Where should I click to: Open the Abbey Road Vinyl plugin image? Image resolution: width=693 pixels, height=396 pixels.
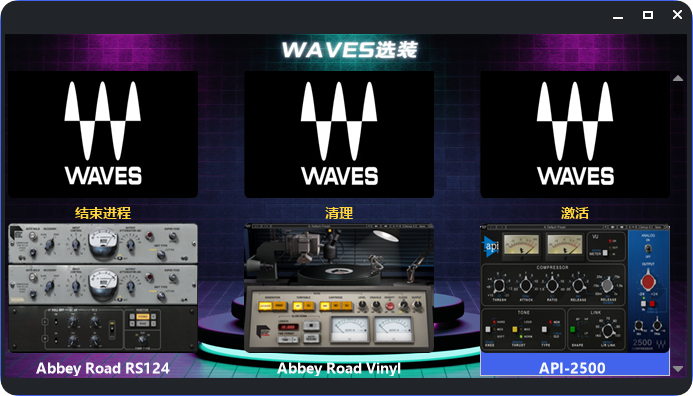point(339,288)
